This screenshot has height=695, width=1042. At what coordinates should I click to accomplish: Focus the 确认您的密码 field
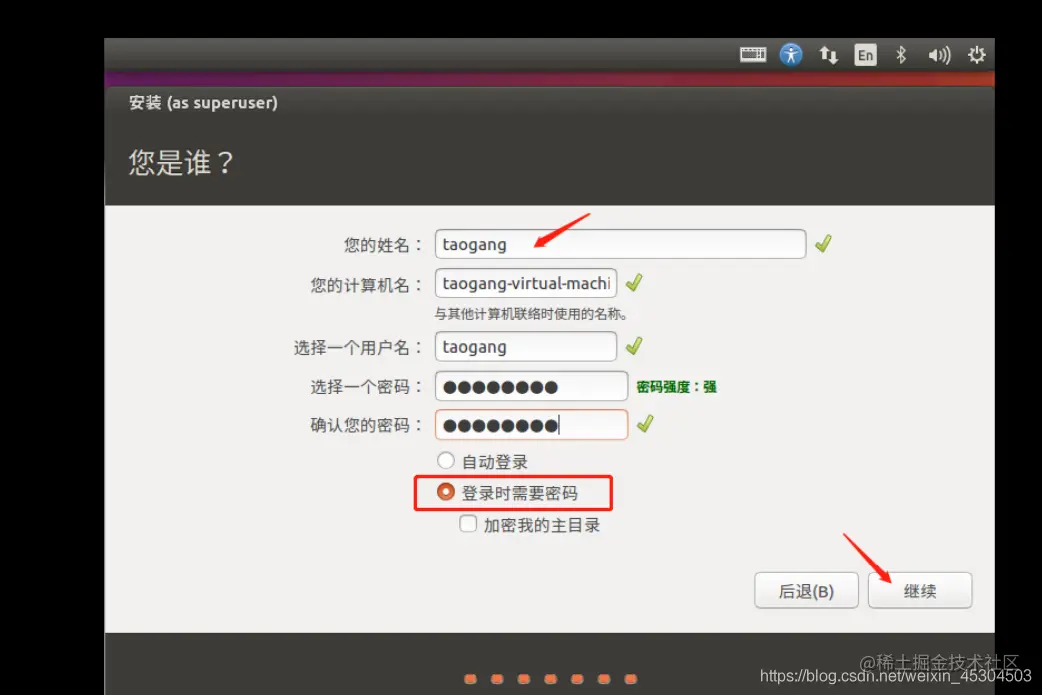pos(531,425)
